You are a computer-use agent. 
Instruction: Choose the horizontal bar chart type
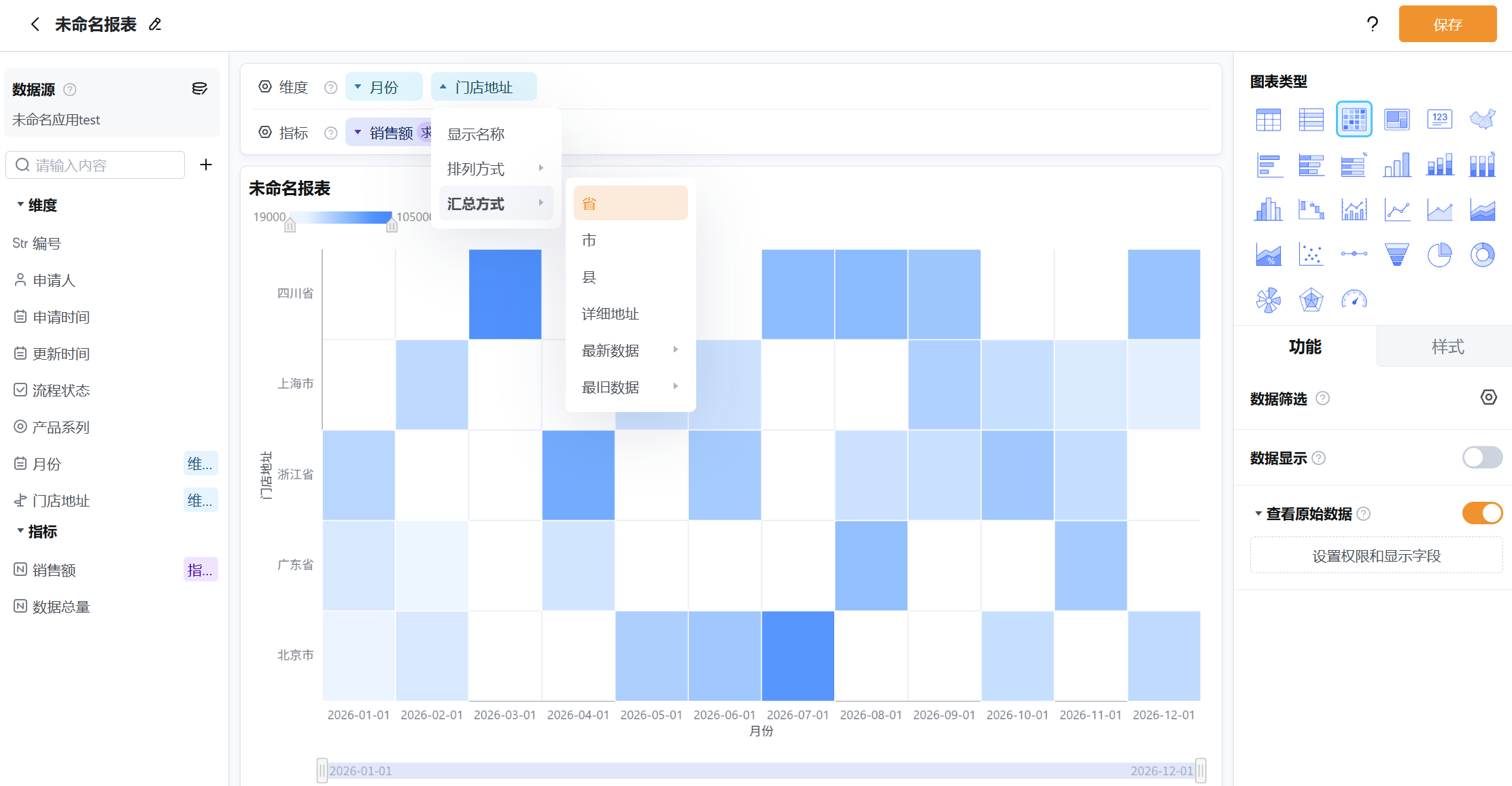1269,165
